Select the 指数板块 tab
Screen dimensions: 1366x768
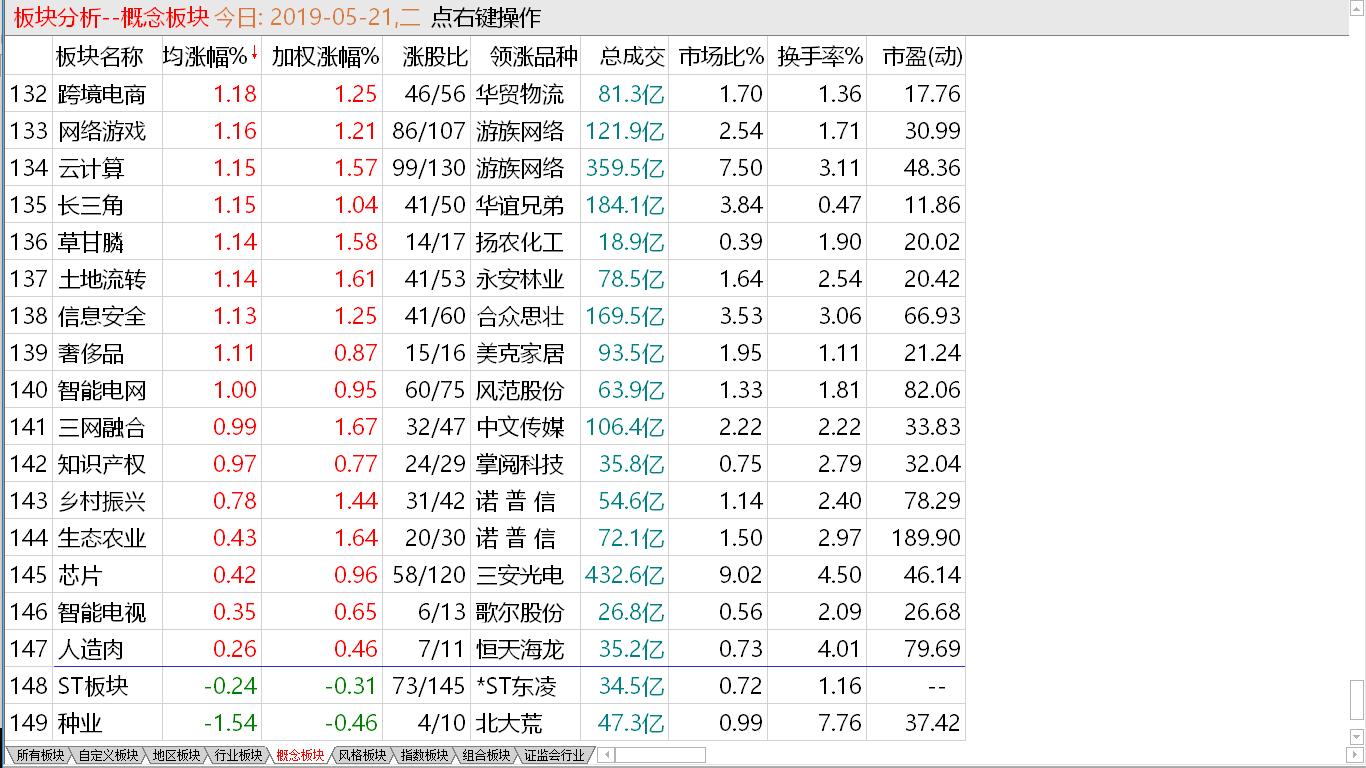(x=424, y=755)
